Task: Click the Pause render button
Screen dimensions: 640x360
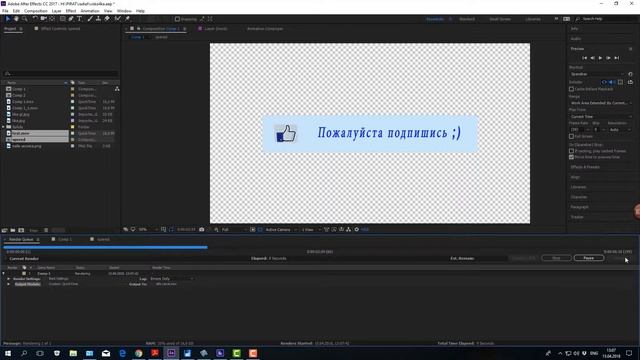Action: (x=589, y=258)
